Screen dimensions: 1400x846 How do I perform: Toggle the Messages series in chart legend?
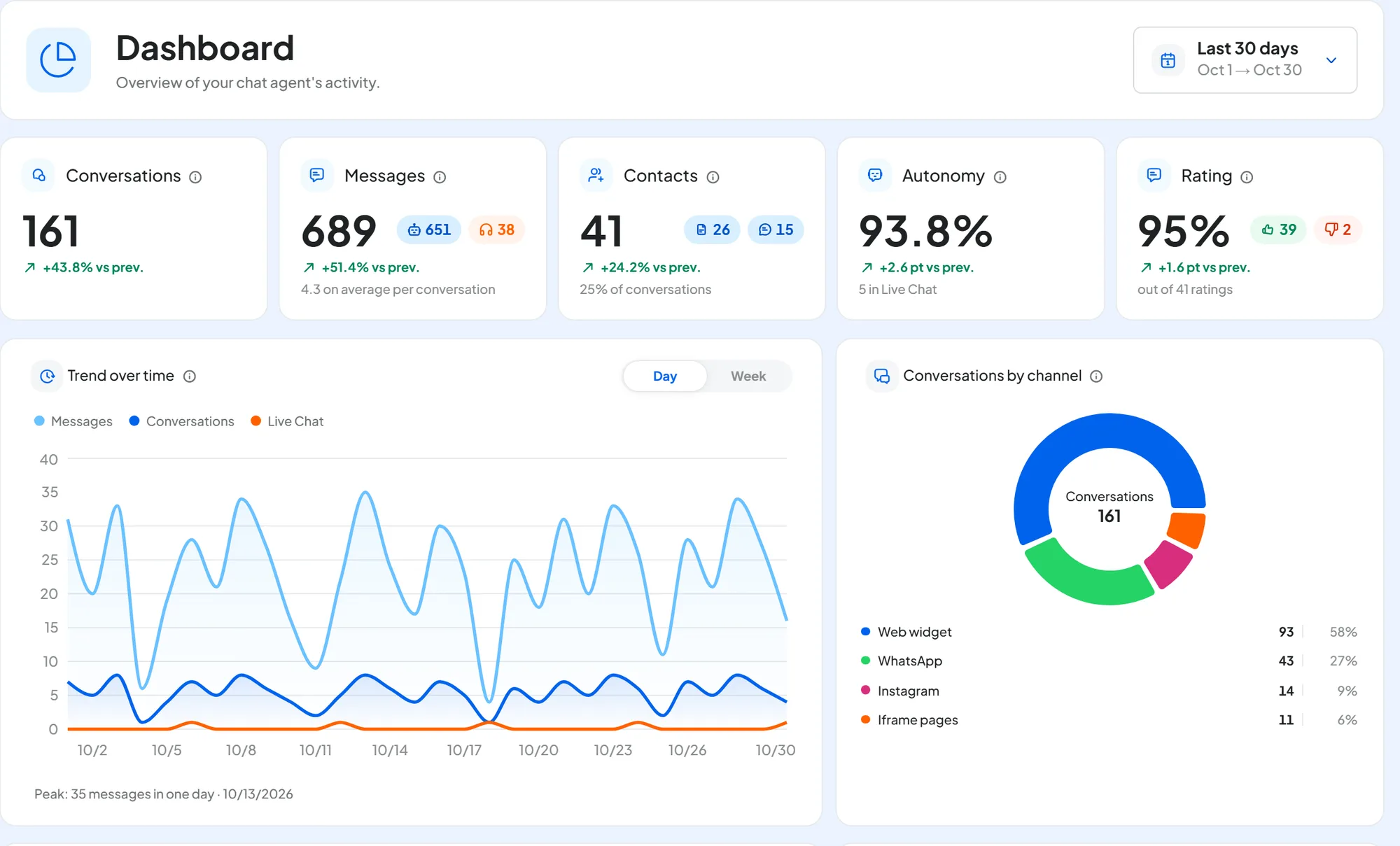pyautogui.click(x=73, y=421)
